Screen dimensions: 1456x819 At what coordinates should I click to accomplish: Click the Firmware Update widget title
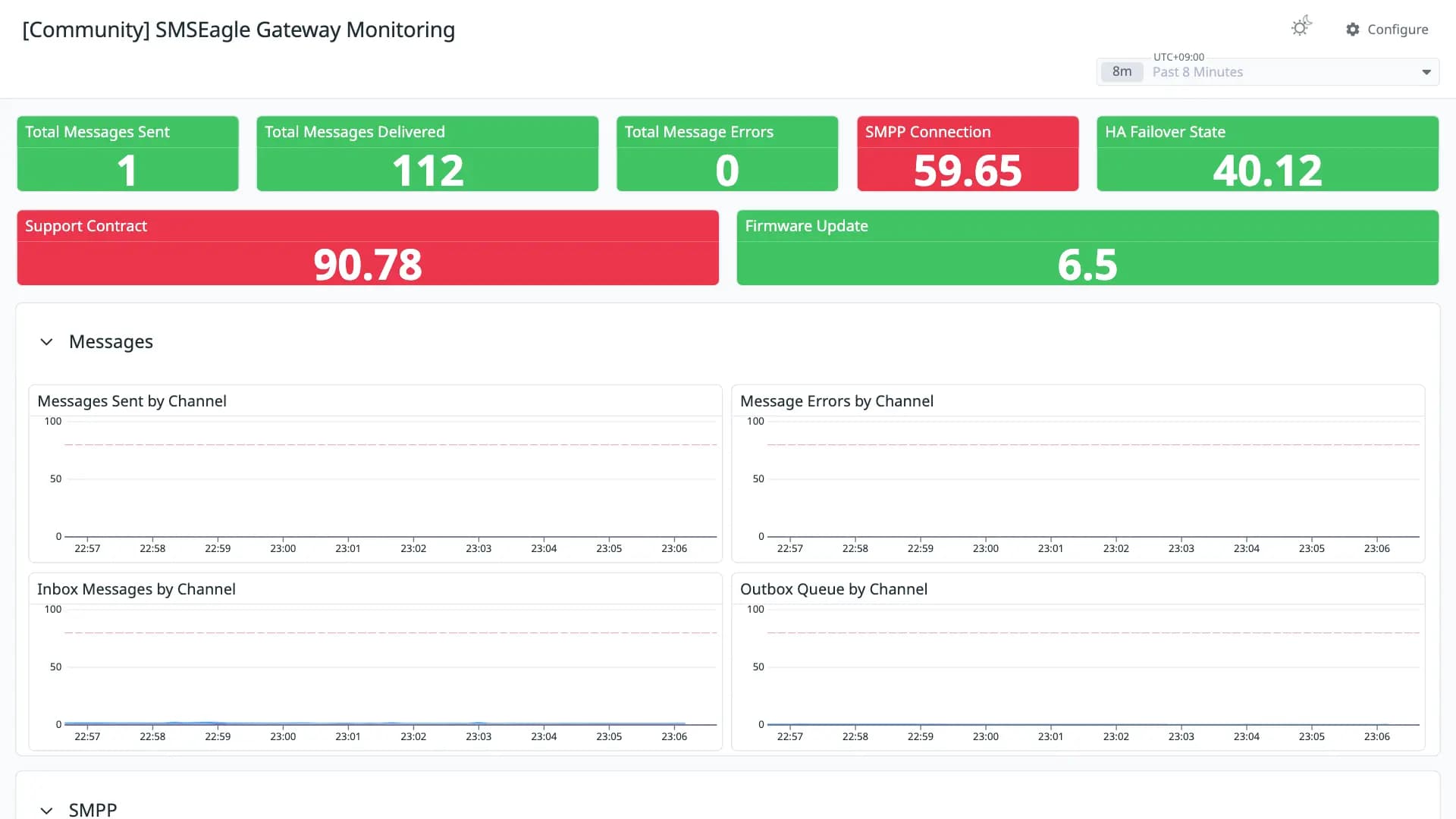[x=806, y=226]
